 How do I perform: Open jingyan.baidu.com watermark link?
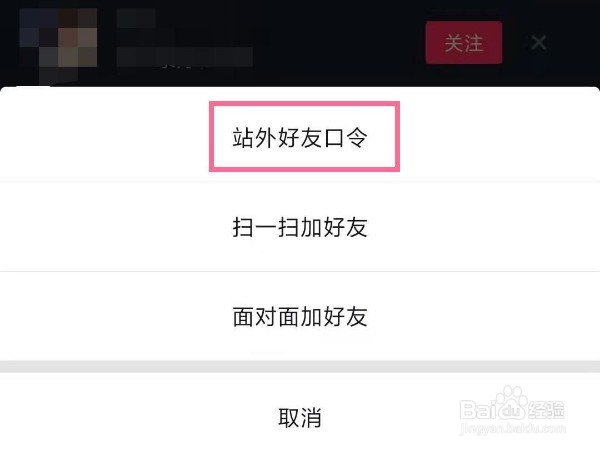[513, 429]
